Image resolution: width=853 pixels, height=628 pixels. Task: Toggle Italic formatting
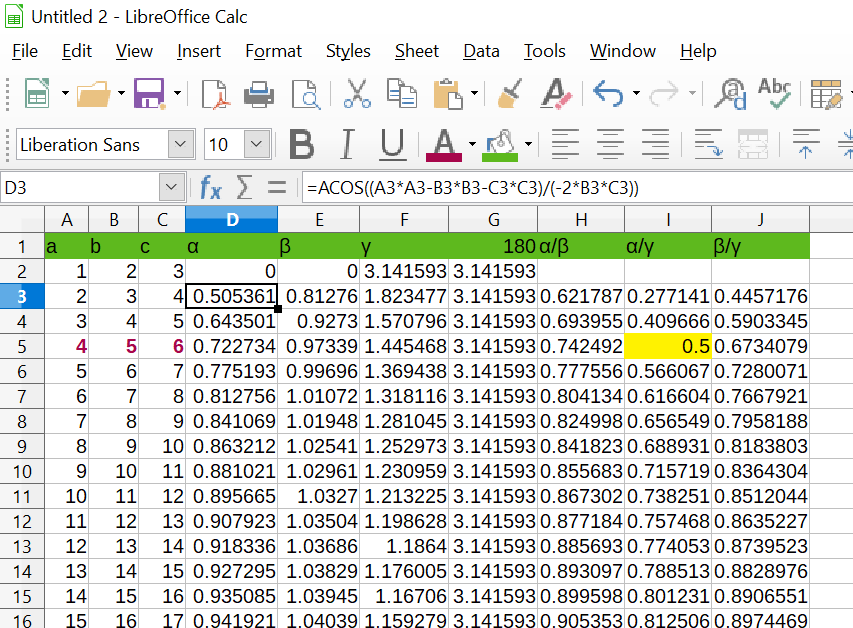click(x=347, y=145)
